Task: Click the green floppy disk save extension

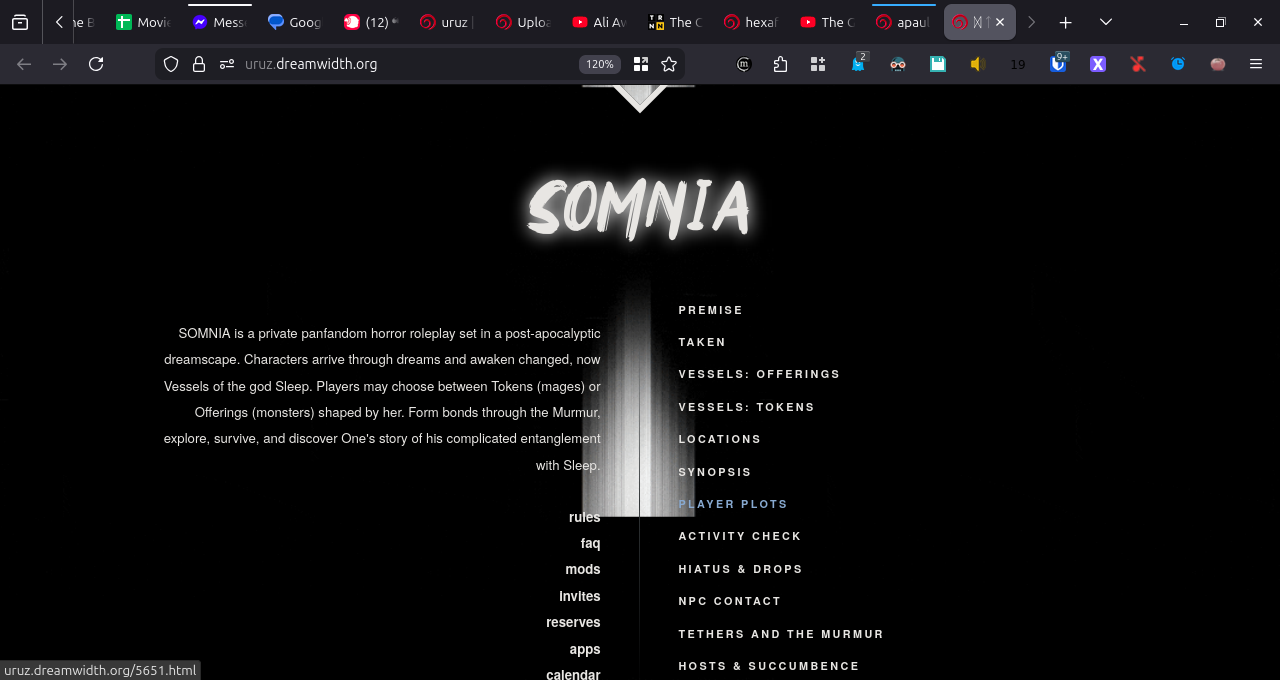Action: (937, 64)
